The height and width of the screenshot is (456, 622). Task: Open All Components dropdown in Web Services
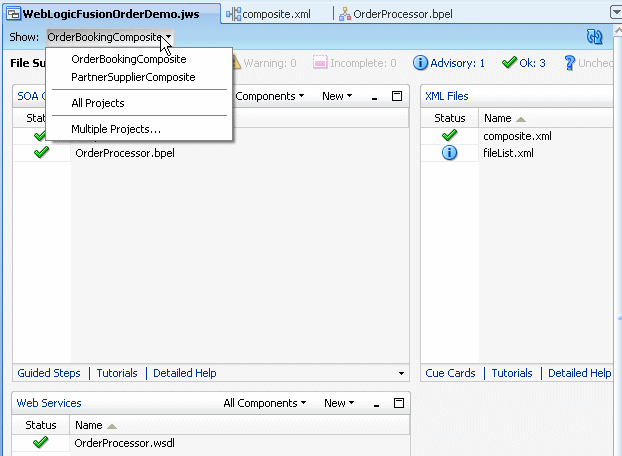coord(265,403)
